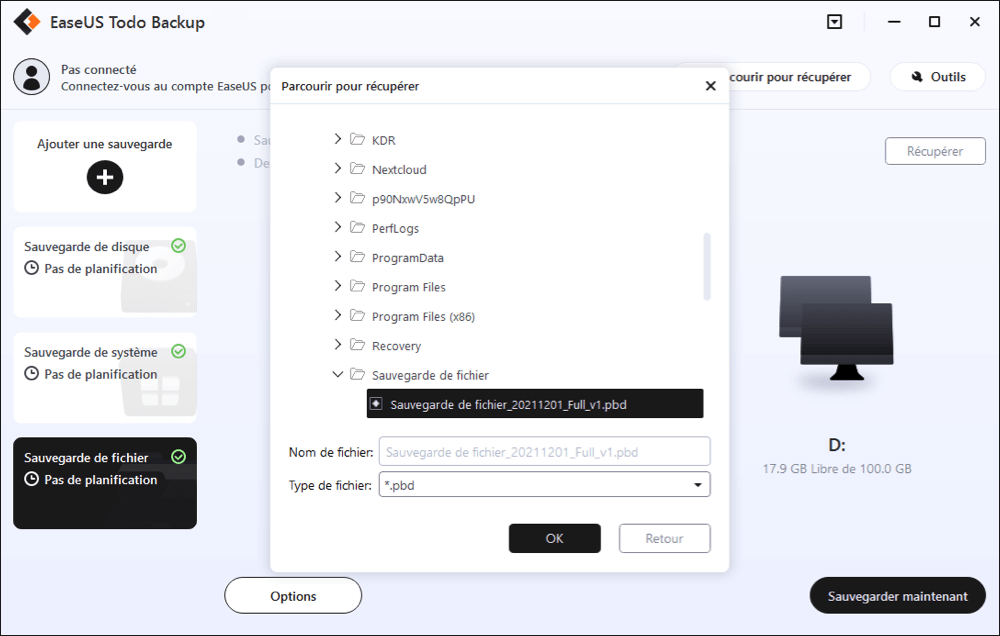Click the EaseUS Todo Backup logo icon

pyautogui.click(x=27, y=22)
